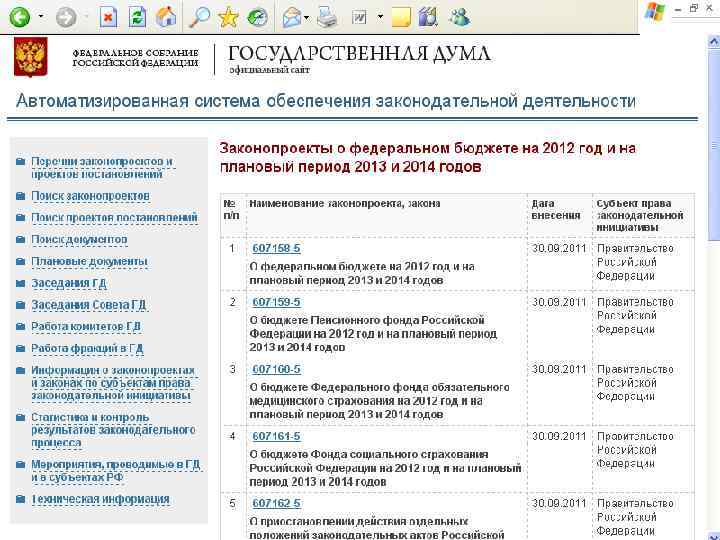Click title О федеральном бюджете на 2012 год
The width and height of the screenshot is (720, 540).
[x=362, y=273]
